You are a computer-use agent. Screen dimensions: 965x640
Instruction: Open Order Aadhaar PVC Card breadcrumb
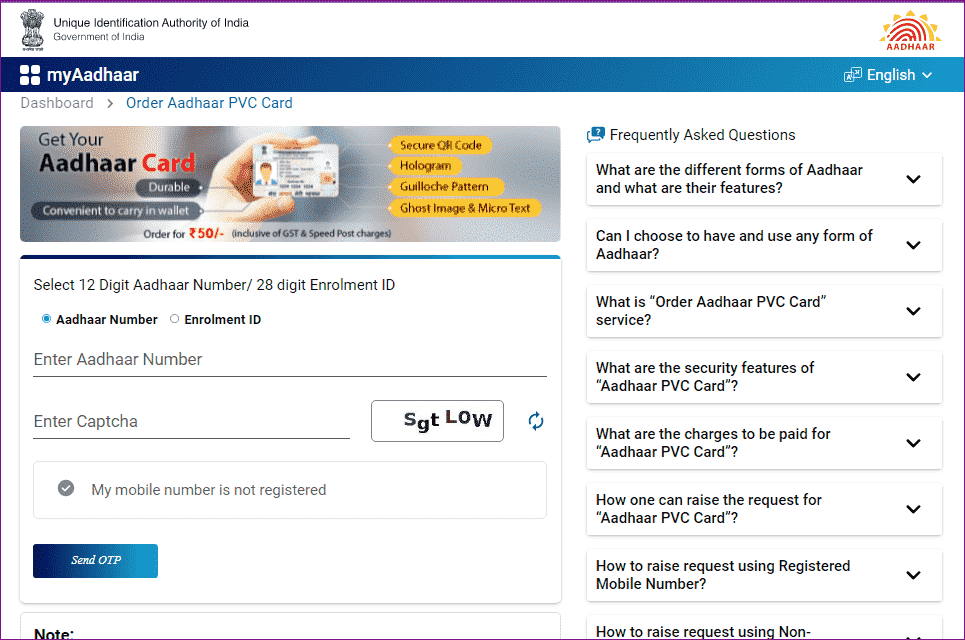[x=209, y=103]
